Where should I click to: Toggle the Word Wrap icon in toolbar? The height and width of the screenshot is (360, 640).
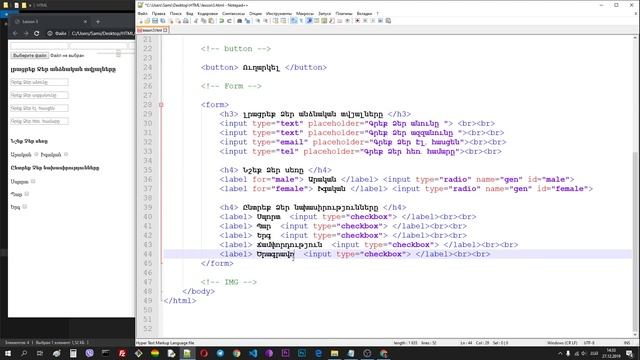294,20
